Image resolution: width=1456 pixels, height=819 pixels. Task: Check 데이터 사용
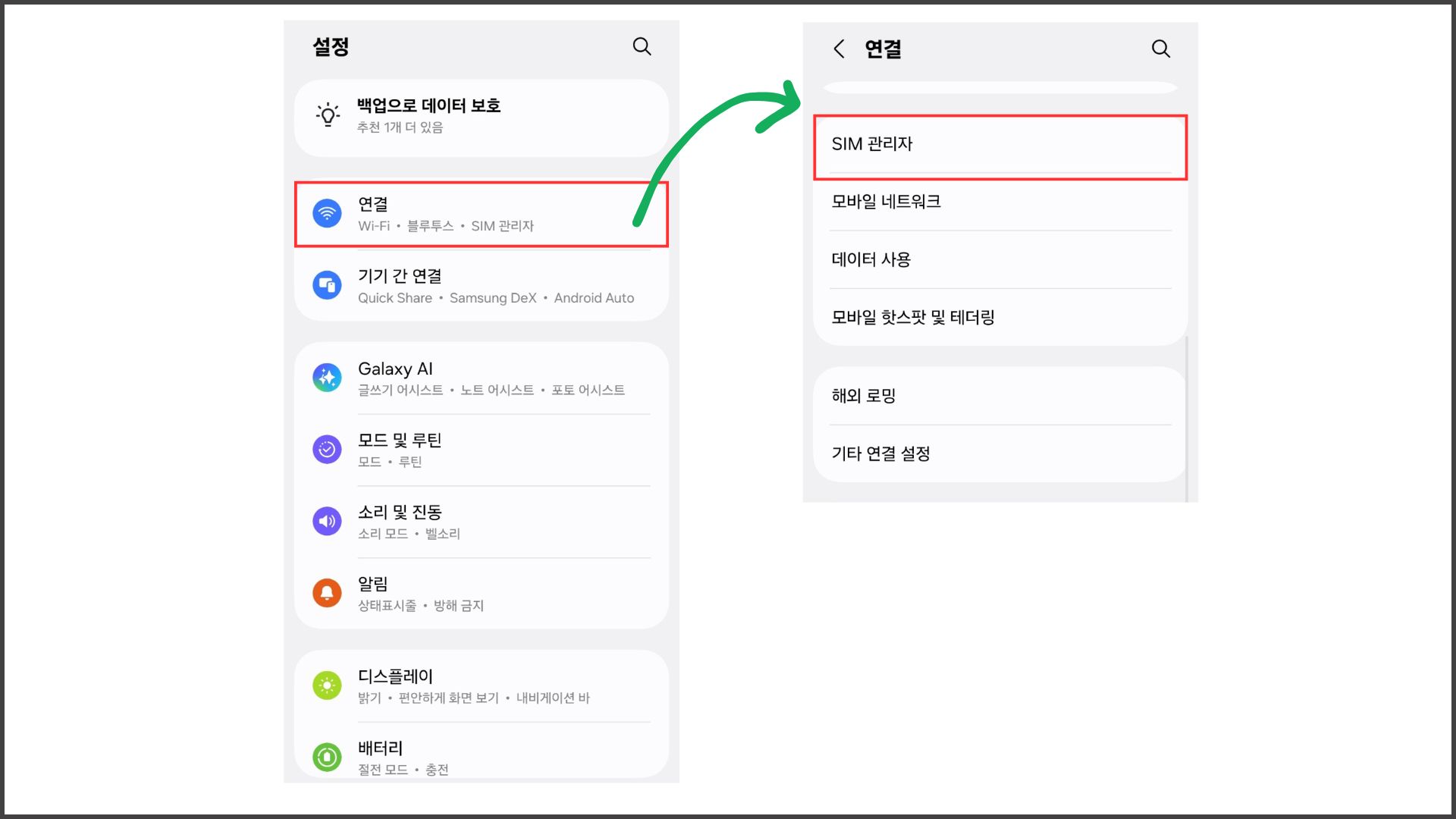coord(999,259)
